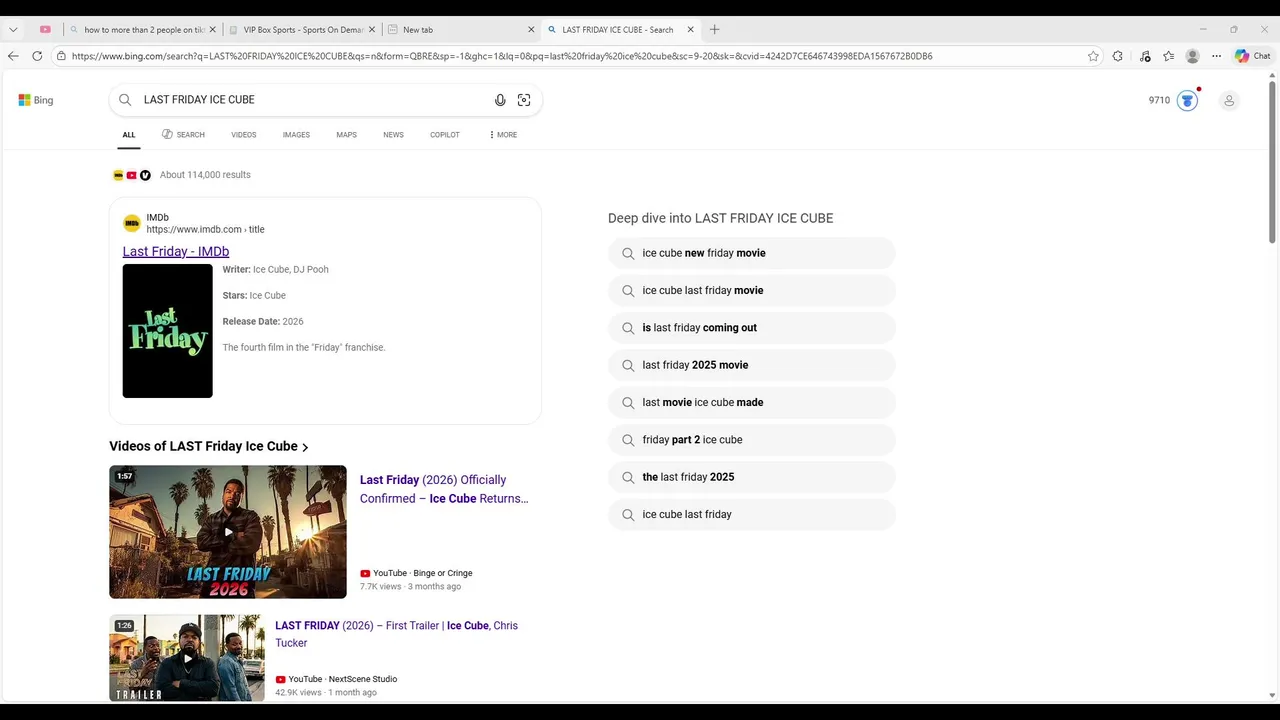1280x720 pixels.
Task: Click the Last Friday poster thumbnail
Action: click(167, 331)
